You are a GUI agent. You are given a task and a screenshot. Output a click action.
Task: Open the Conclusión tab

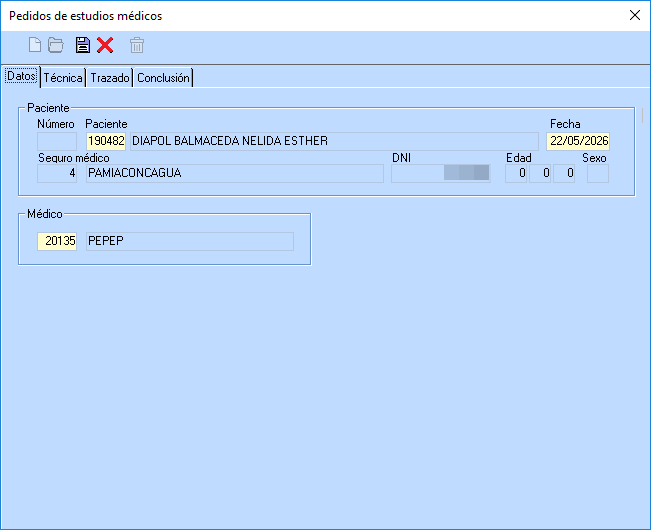coord(163,78)
